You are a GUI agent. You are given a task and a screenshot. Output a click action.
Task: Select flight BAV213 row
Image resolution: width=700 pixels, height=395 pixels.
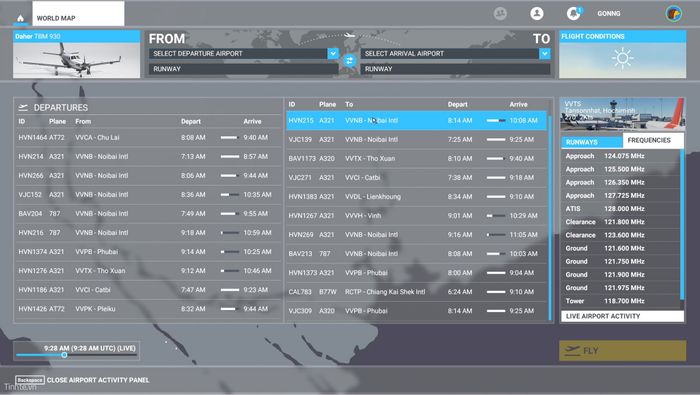416,254
